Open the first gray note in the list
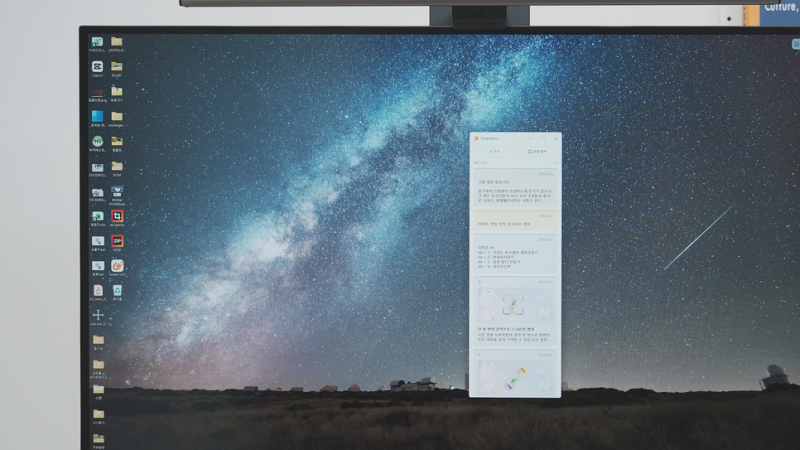Image resolution: width=800 pixels, height=450 pixels. click(515, 188)
